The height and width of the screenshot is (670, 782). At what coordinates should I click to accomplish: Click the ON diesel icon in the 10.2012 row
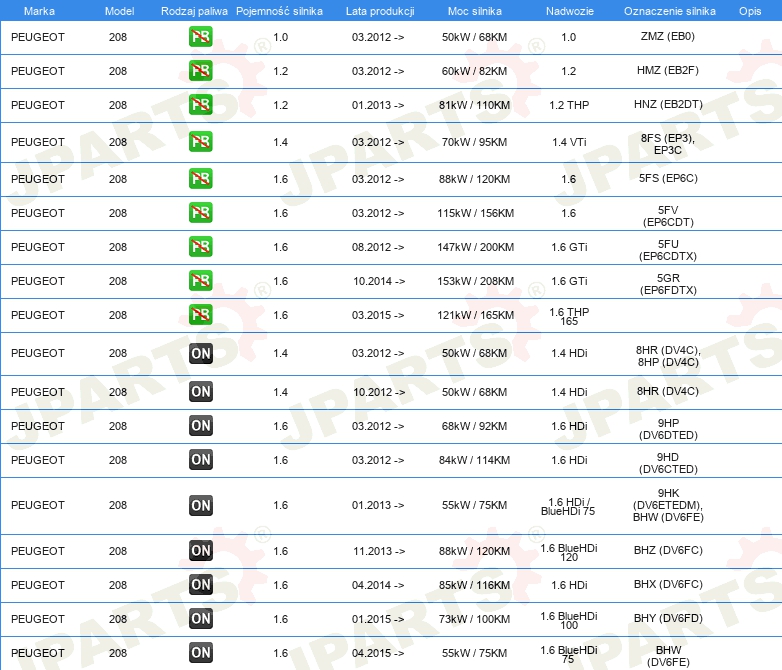(x=200, y=392)
